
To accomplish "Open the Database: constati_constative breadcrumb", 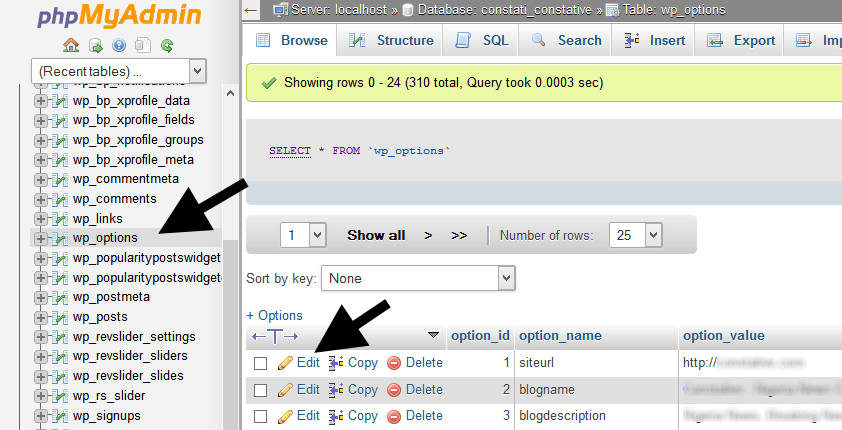I will click(x=505, y=10).
